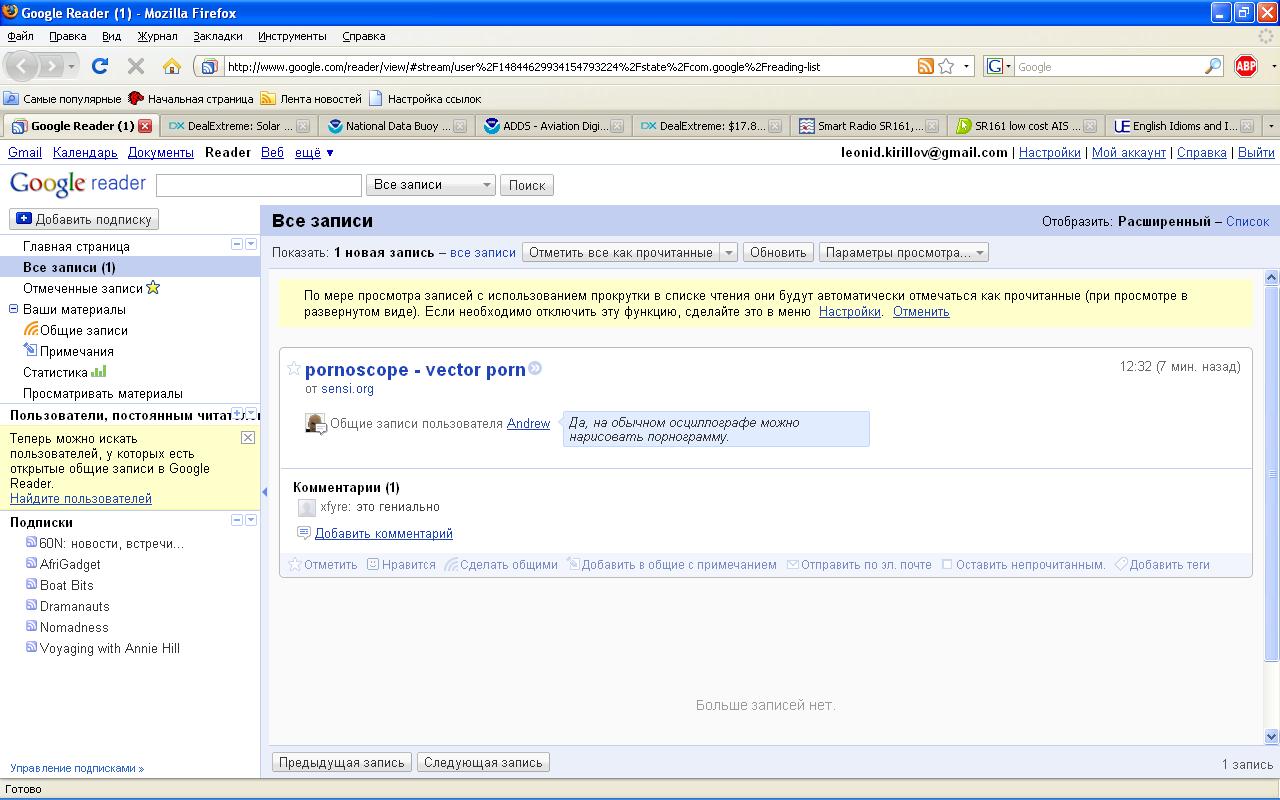Click the Statistics bar chart icon
Viewport: 1280px width, 800px height.
[x=98, y=371]
